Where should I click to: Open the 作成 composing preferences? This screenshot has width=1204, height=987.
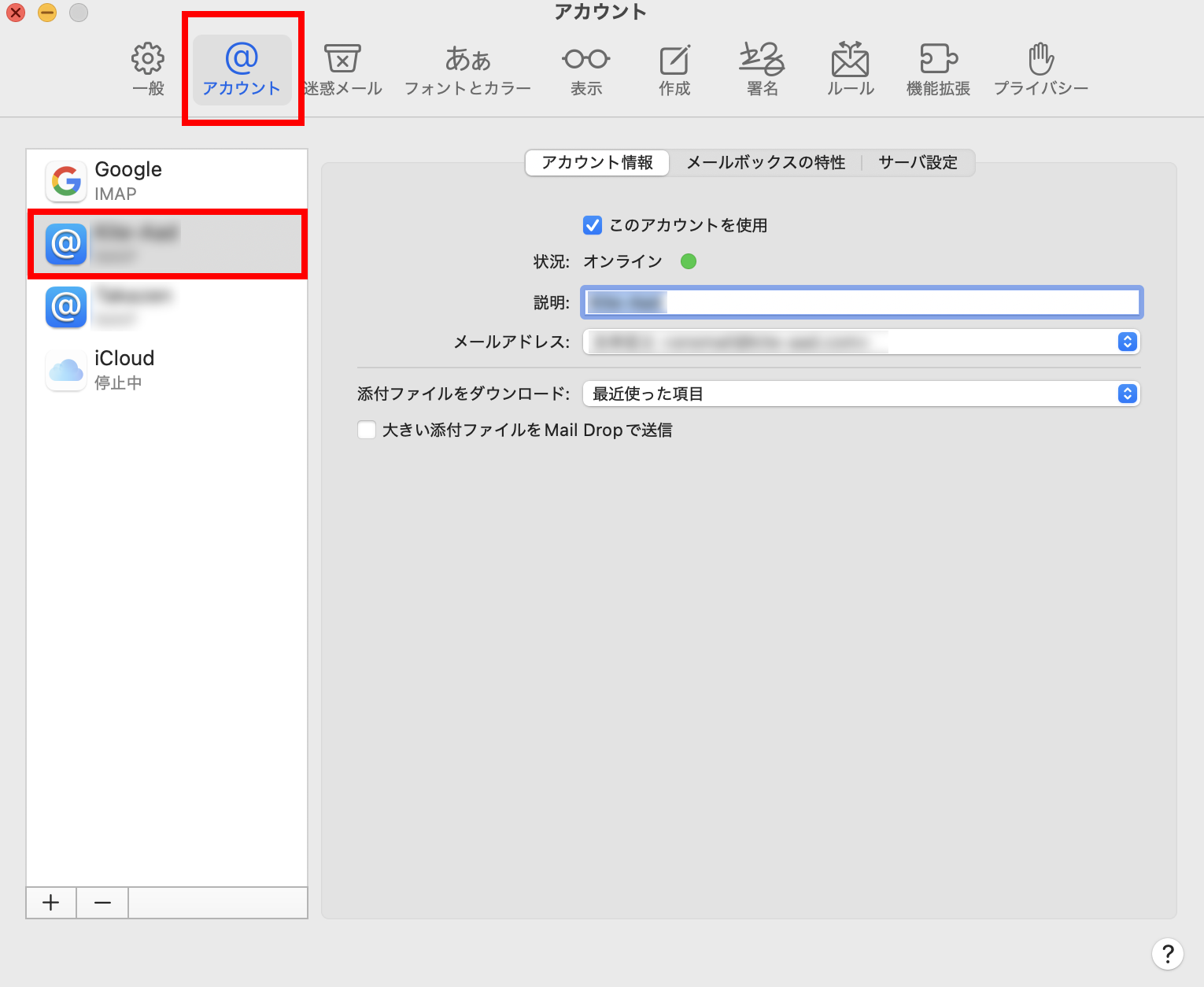(x=674, y=69)
